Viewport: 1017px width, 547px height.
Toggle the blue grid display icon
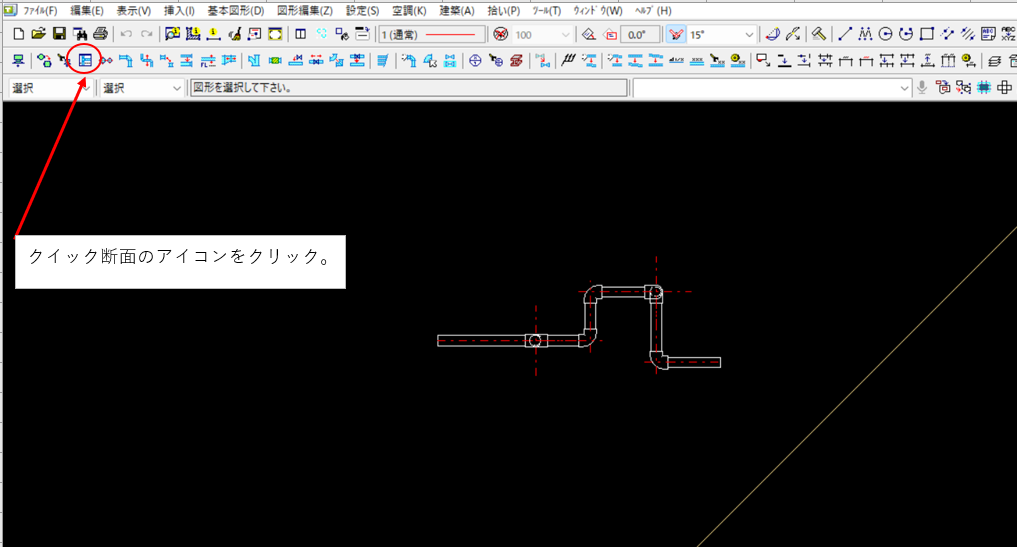click(984, 87)
